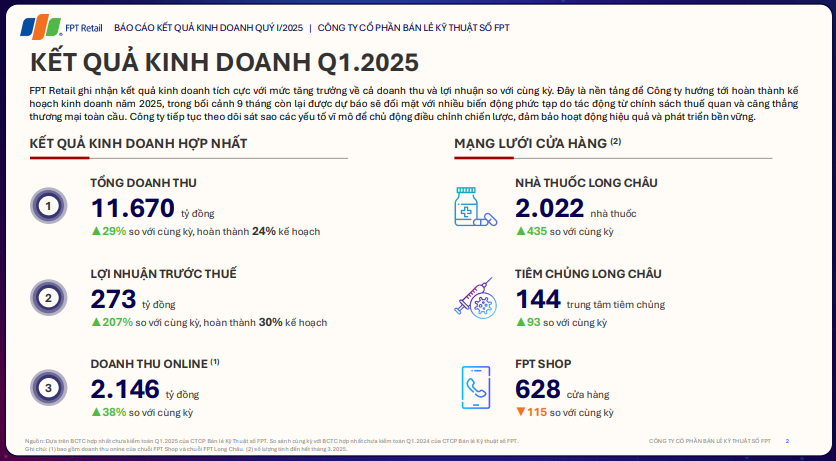Click the numbered circle 2 badge
Viewport: 836px width, 461px height.
[49, 298]
